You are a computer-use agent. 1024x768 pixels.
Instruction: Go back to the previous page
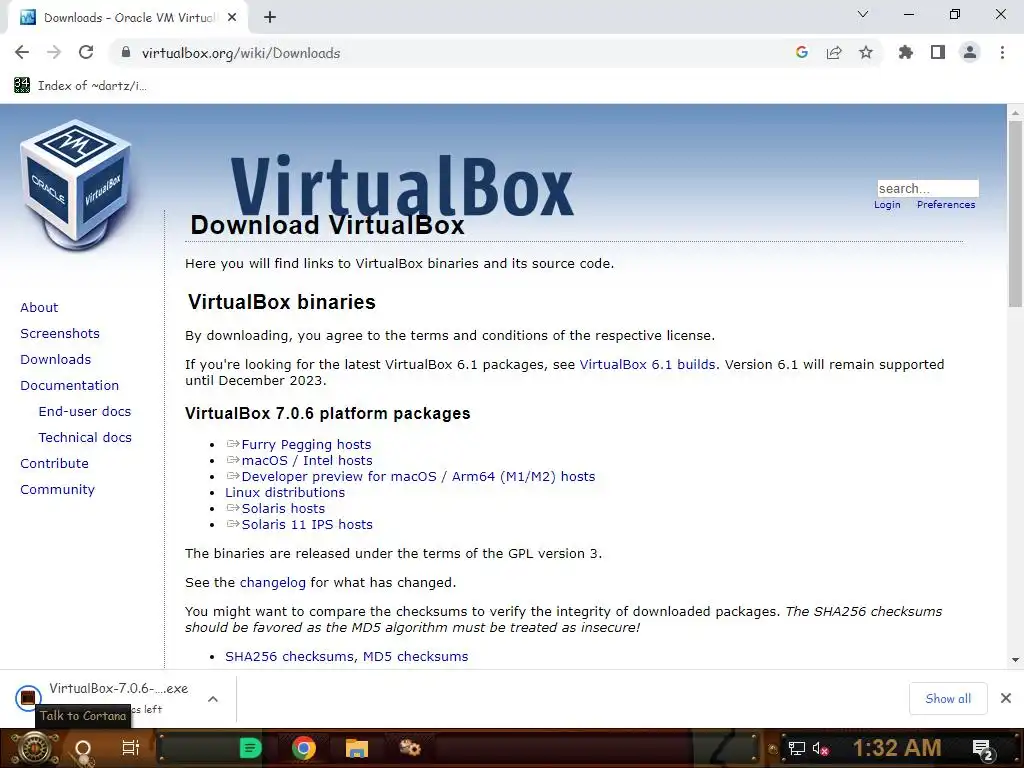pos(22,53)
